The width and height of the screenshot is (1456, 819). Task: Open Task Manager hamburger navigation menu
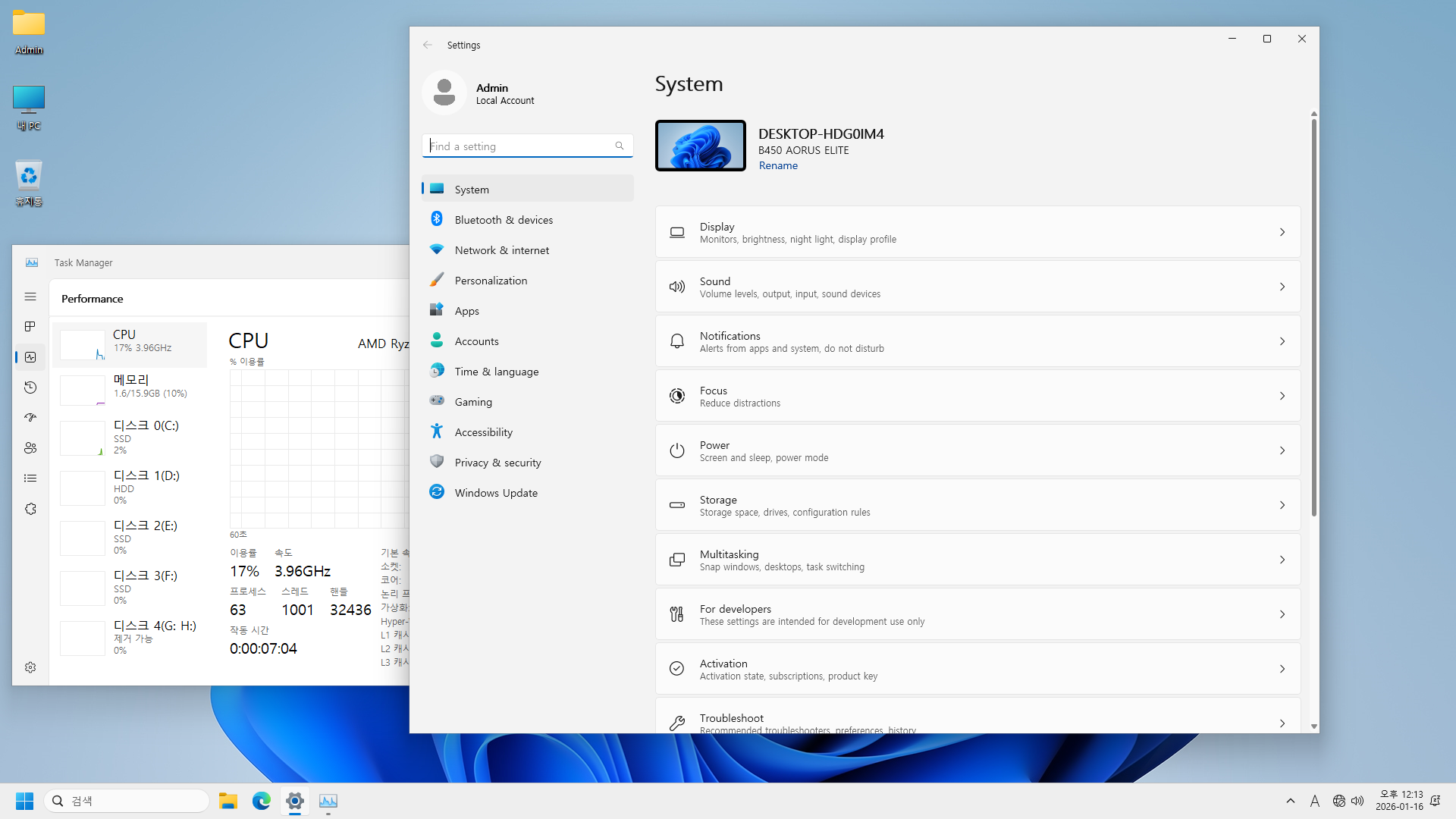point(30,297)
